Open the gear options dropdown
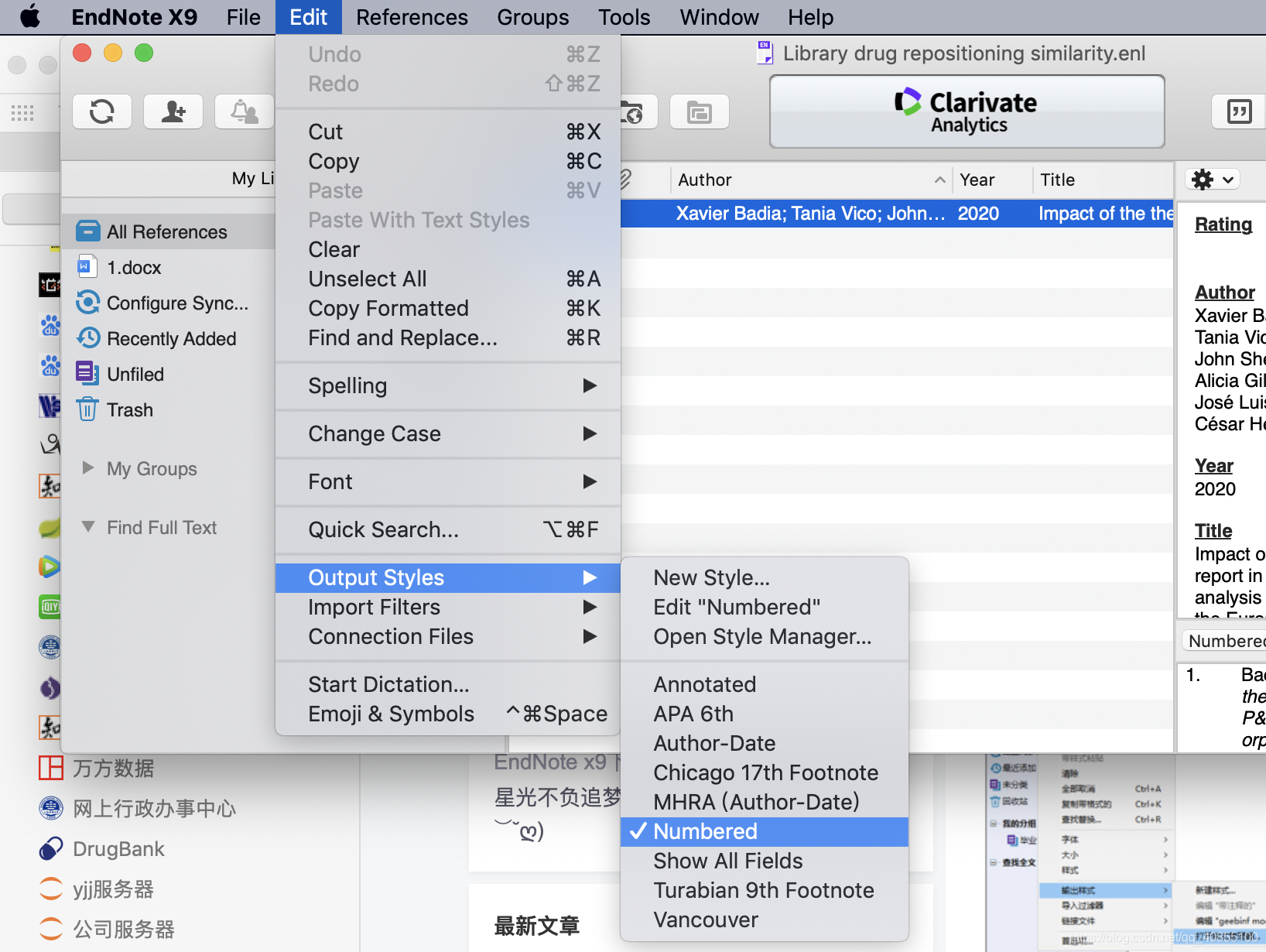Image resolution: width=1266 pixels, height=952 pixels. [1213, 180]
